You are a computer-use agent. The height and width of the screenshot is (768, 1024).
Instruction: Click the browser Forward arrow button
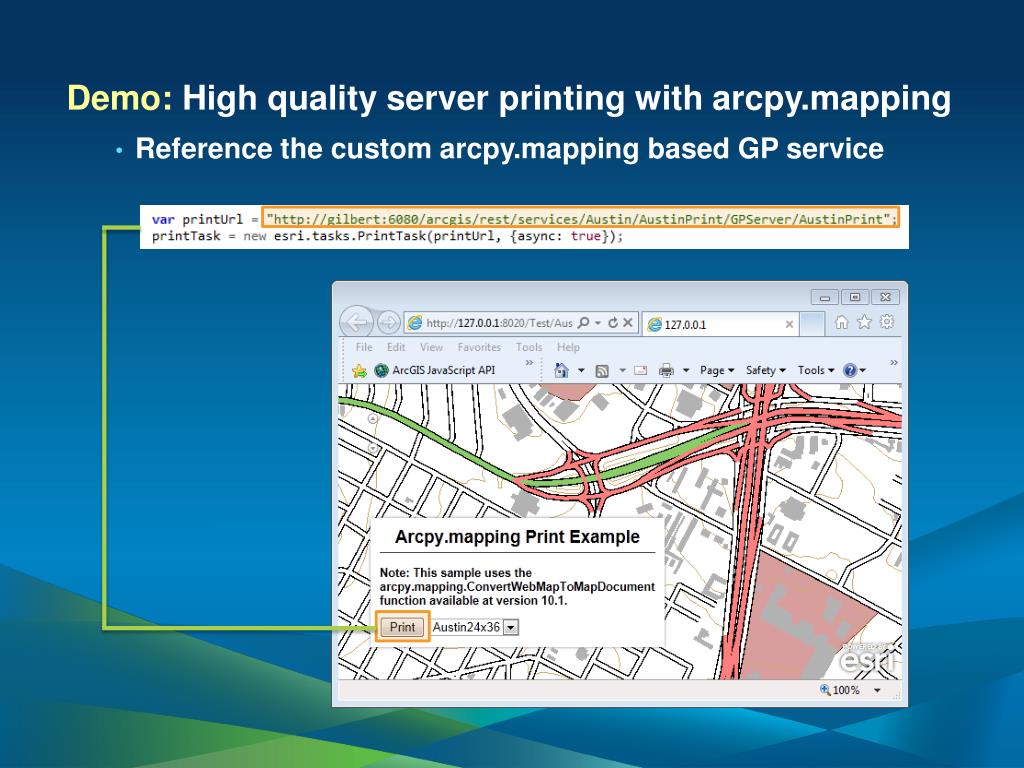[388, 323]
